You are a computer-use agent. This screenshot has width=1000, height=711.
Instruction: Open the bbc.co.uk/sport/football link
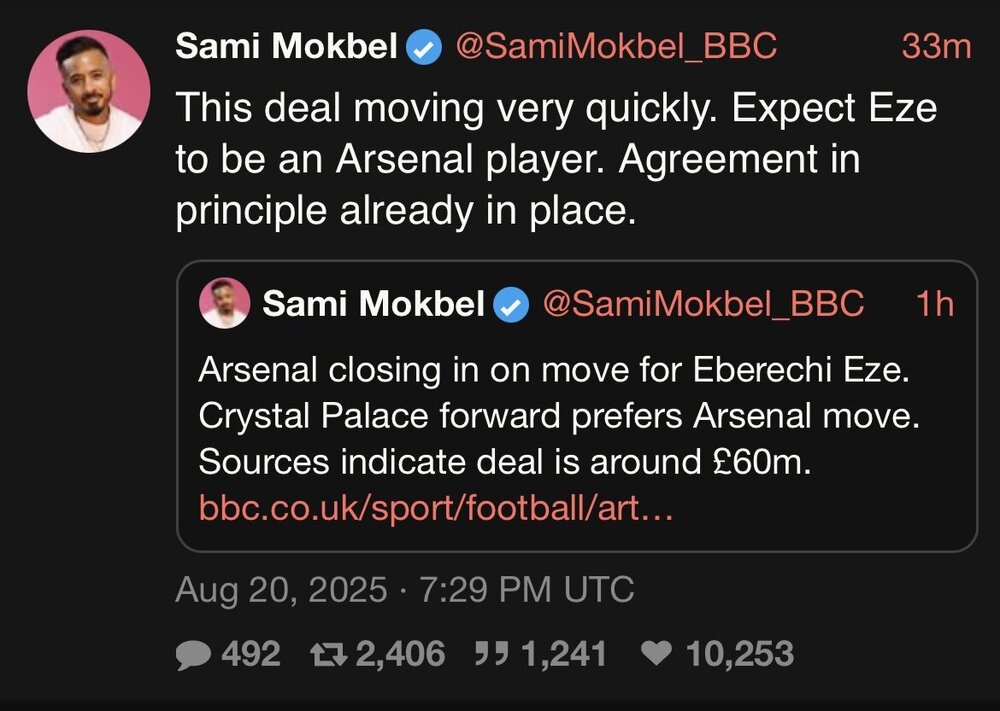436,510
